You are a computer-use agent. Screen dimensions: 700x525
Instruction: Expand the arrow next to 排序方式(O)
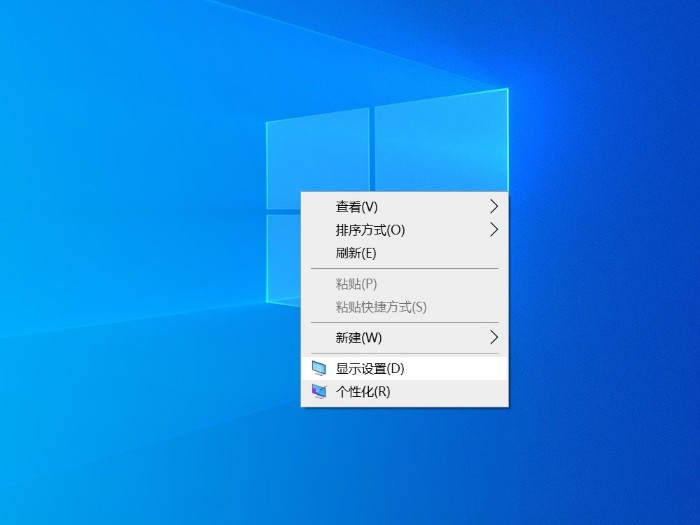[494, 229]
